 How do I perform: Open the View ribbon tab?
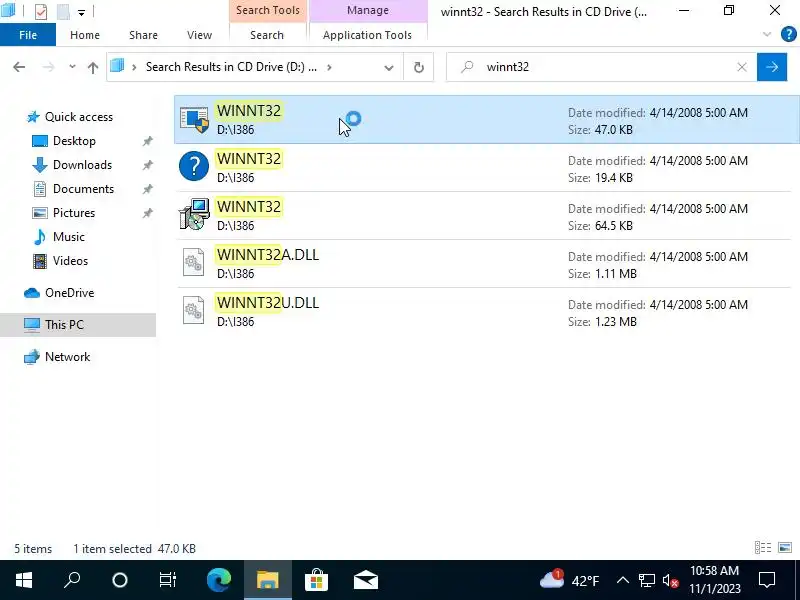coord(199,35)
